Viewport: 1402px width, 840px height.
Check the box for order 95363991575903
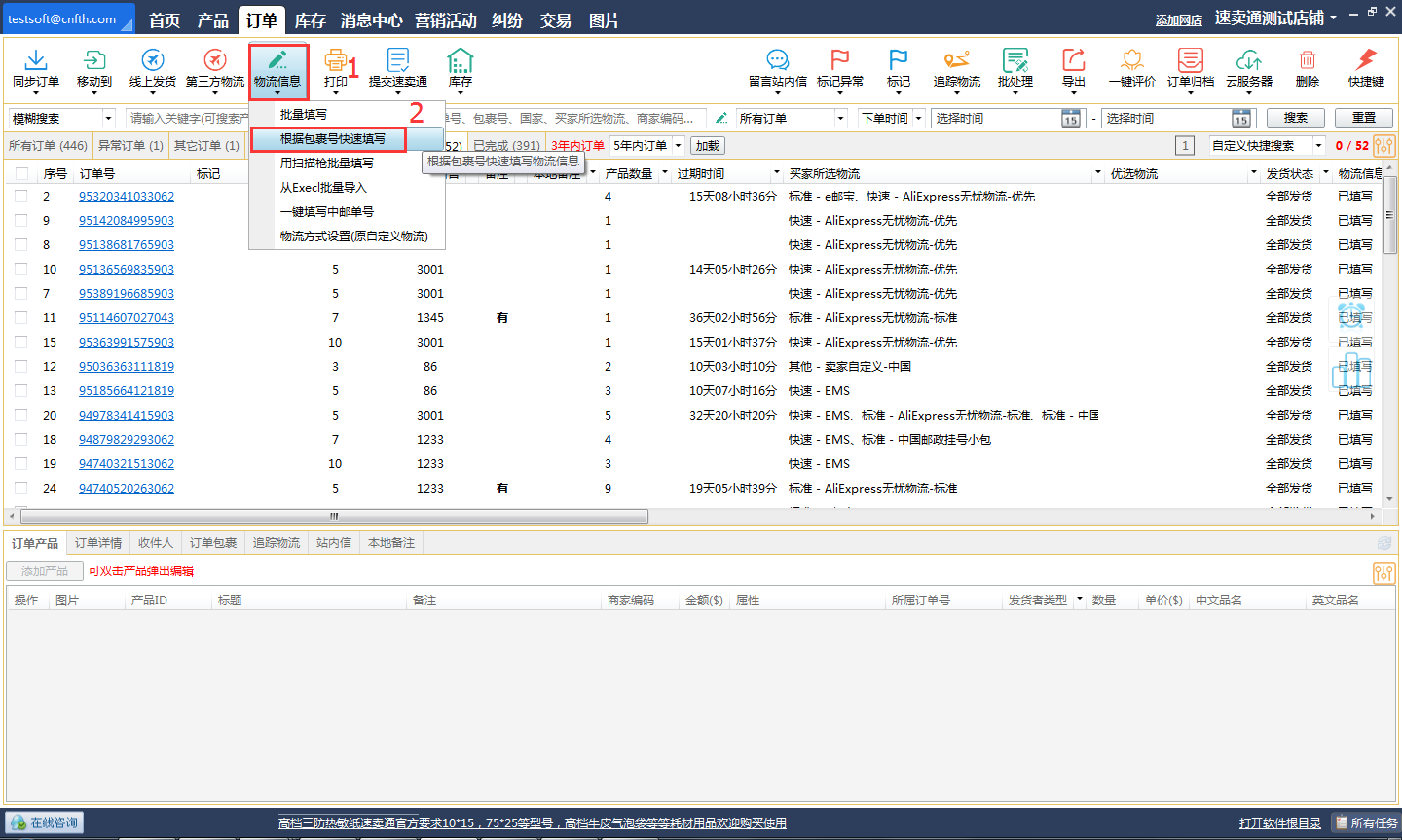pyautogui.click(x=21, y=343)
